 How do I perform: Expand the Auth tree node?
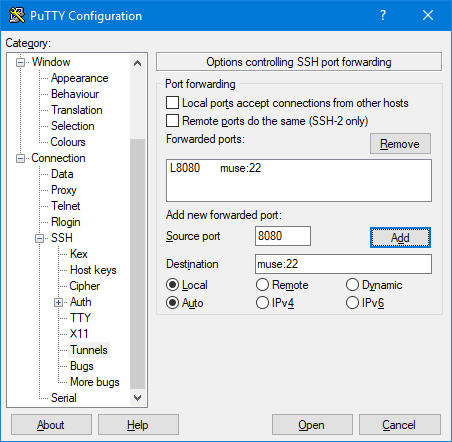click(58, 302)
